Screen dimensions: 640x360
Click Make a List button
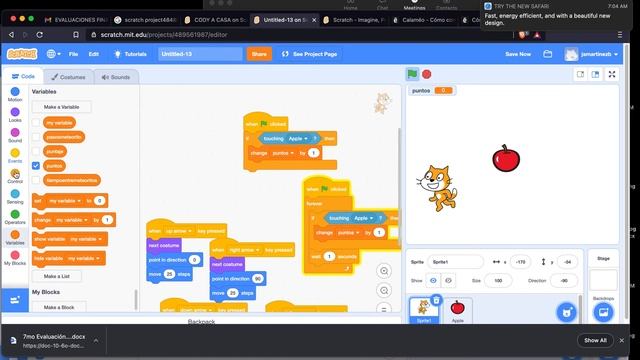(57, 276)
